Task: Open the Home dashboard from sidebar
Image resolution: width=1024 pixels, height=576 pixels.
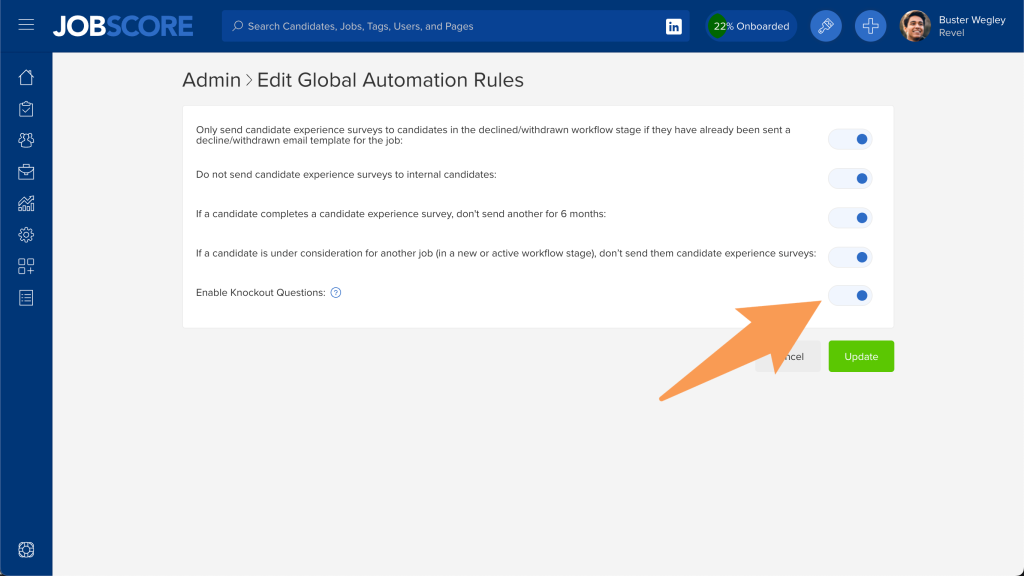Action: click(26, 78)
